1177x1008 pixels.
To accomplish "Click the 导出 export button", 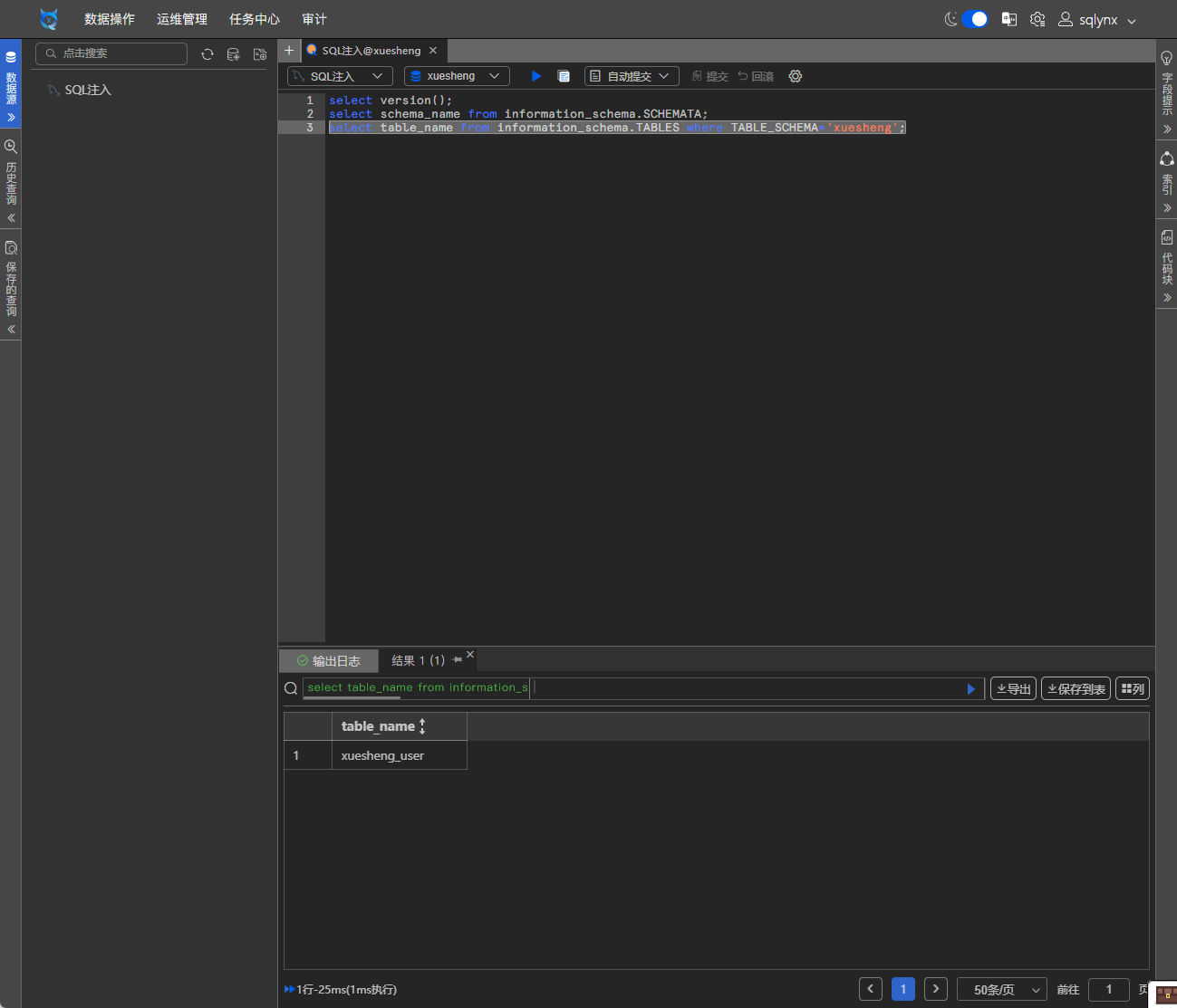I will pos(1013,689).
